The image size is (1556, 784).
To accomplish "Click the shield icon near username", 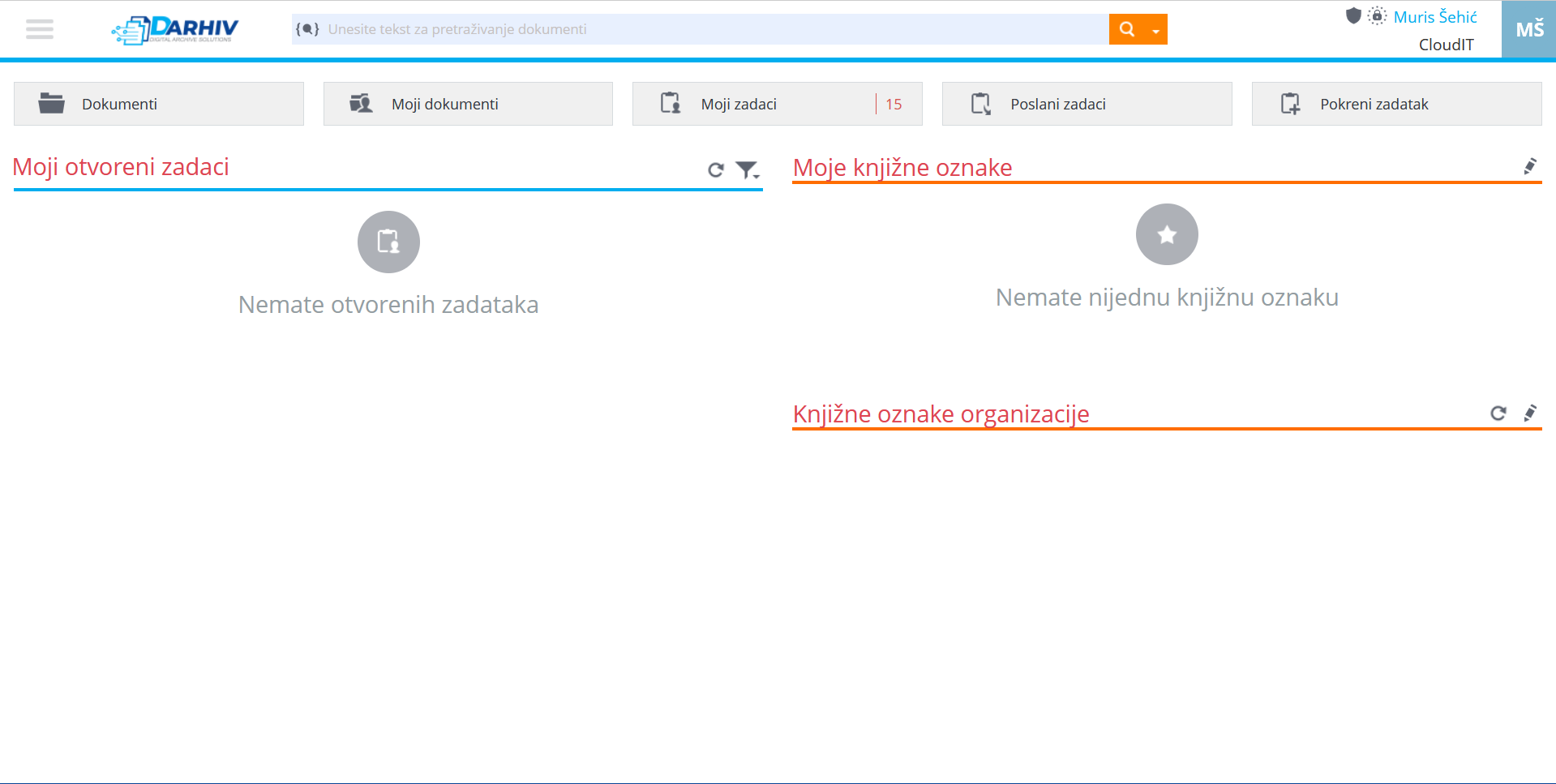I will (1353, 15).
